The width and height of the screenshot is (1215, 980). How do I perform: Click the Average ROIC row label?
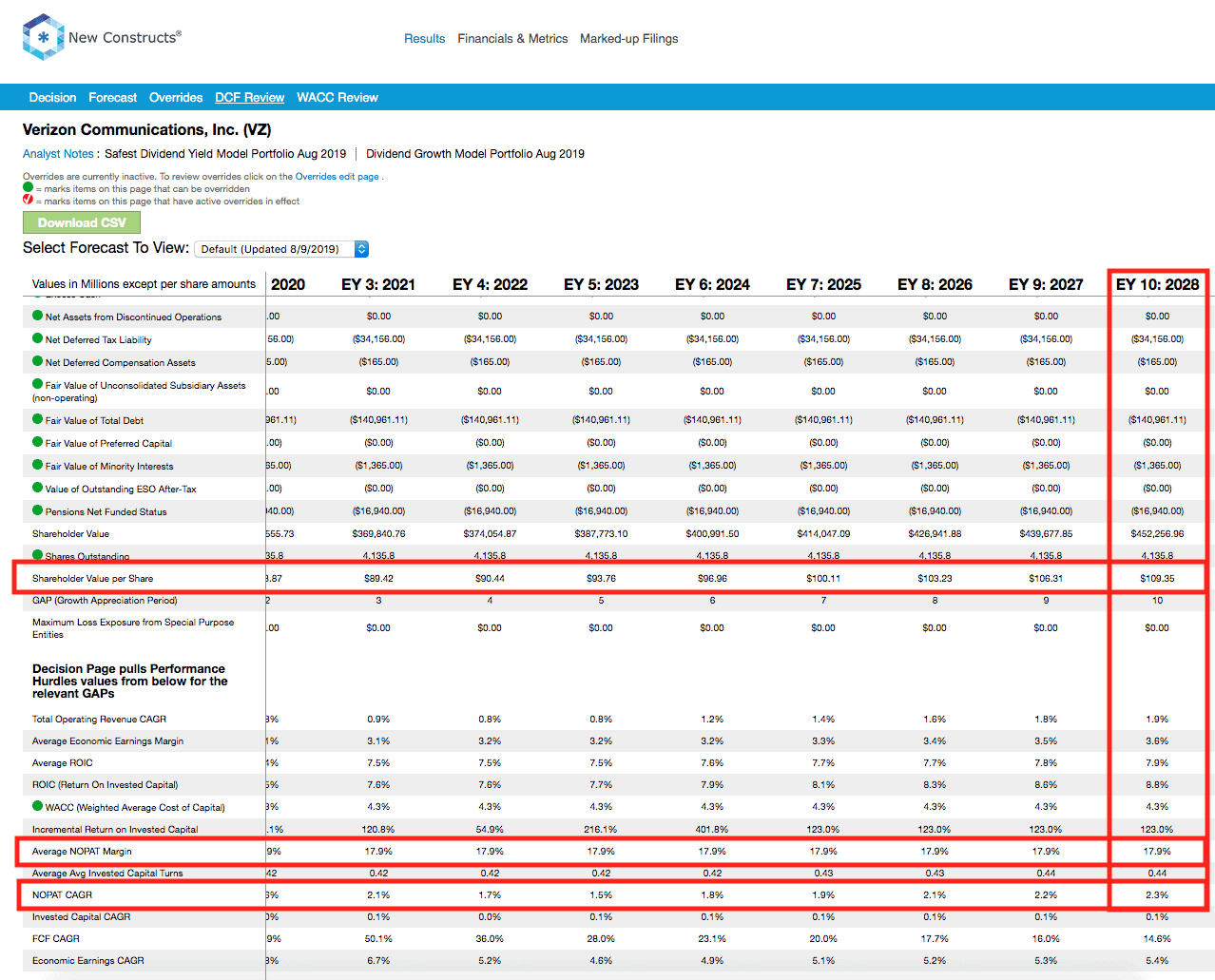point(63,763)
